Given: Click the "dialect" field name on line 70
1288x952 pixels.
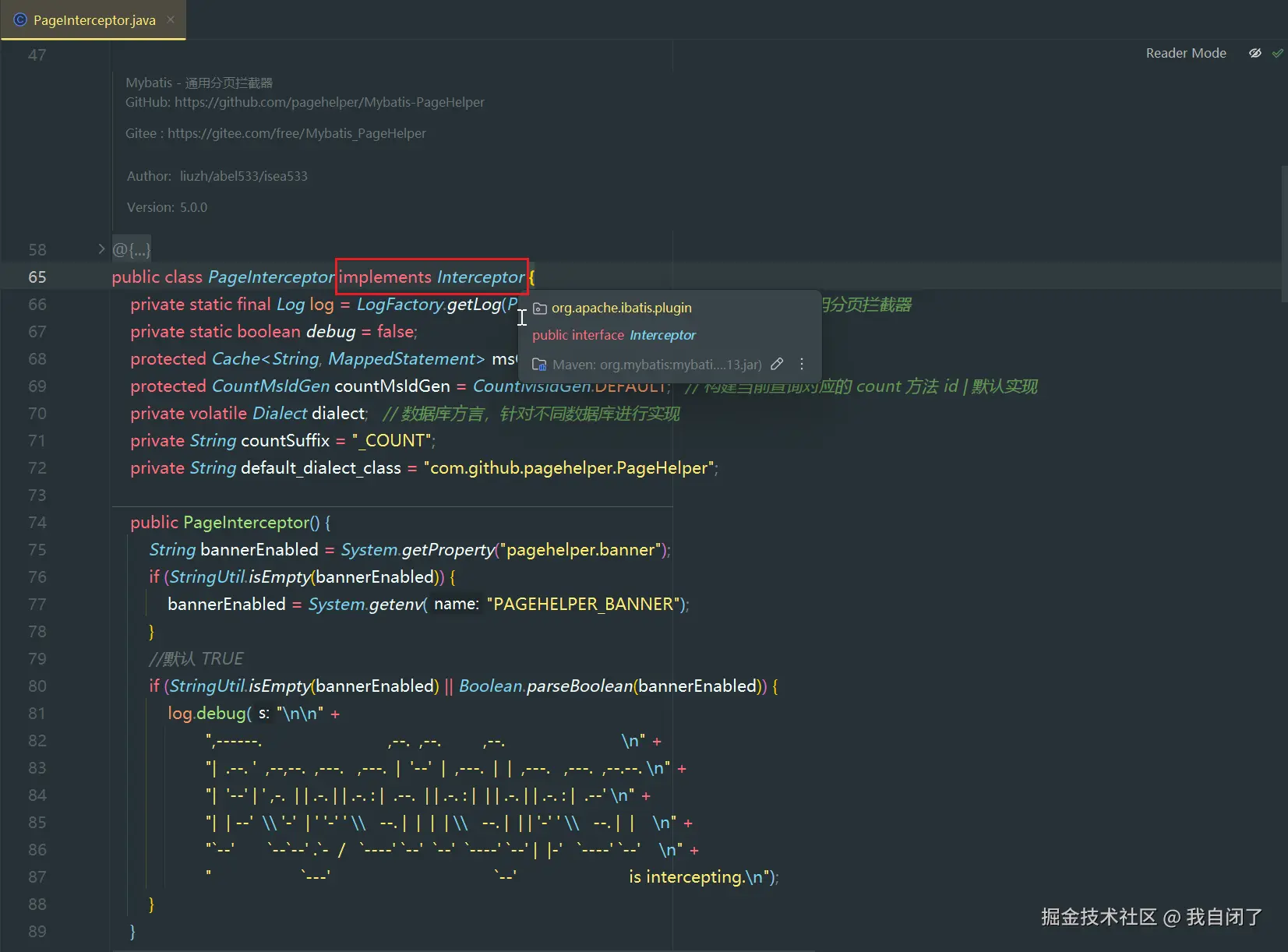Looking at the screenshot, I should (x=338, y=414).
